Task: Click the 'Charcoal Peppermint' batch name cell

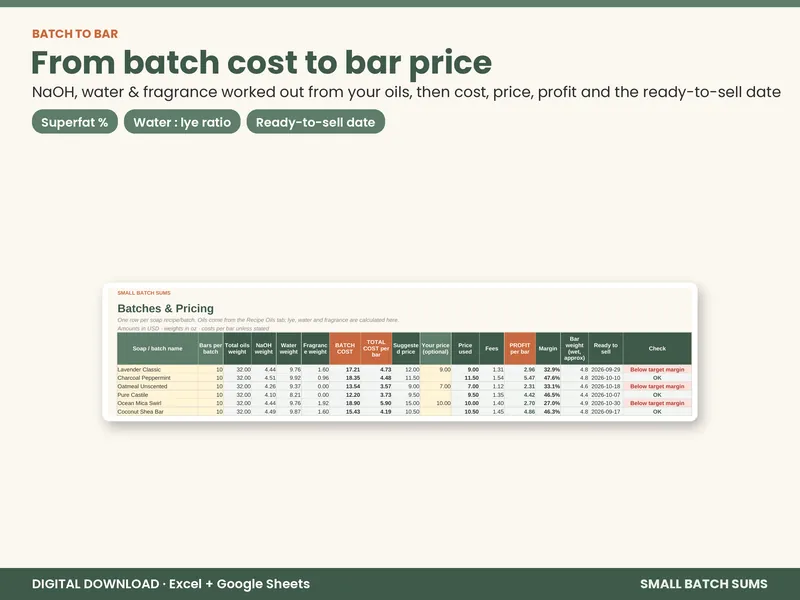Action: click(x=157, y=378)
